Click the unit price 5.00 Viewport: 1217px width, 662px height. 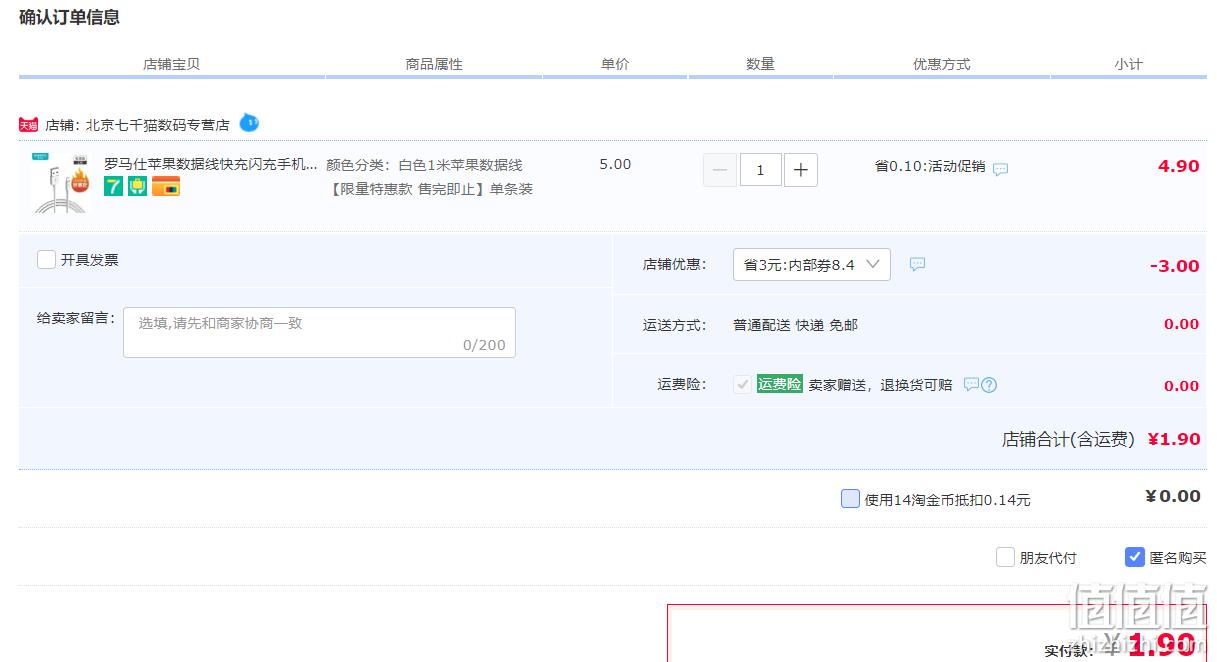(615, 164)
